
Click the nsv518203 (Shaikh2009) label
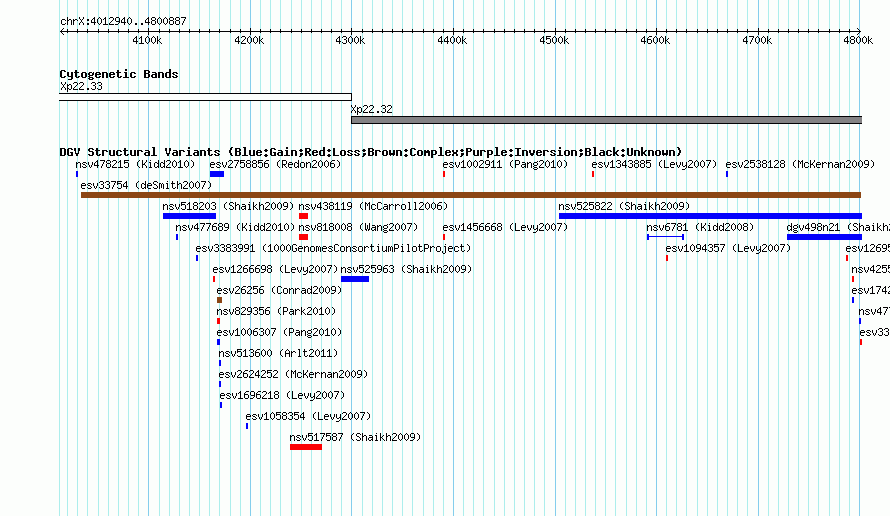tap(228, 206)
